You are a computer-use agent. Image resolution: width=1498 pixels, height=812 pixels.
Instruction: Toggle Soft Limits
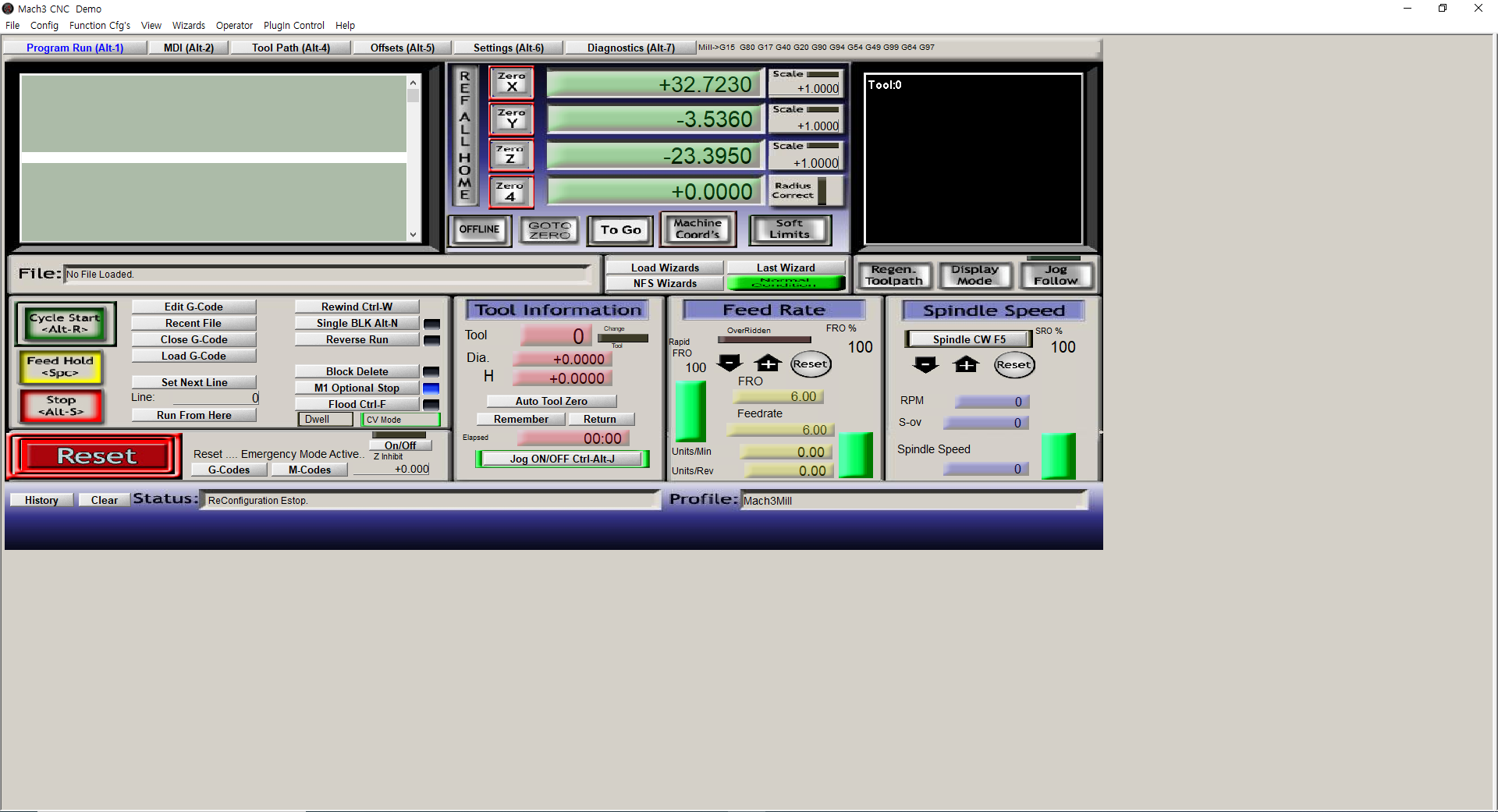790,229
